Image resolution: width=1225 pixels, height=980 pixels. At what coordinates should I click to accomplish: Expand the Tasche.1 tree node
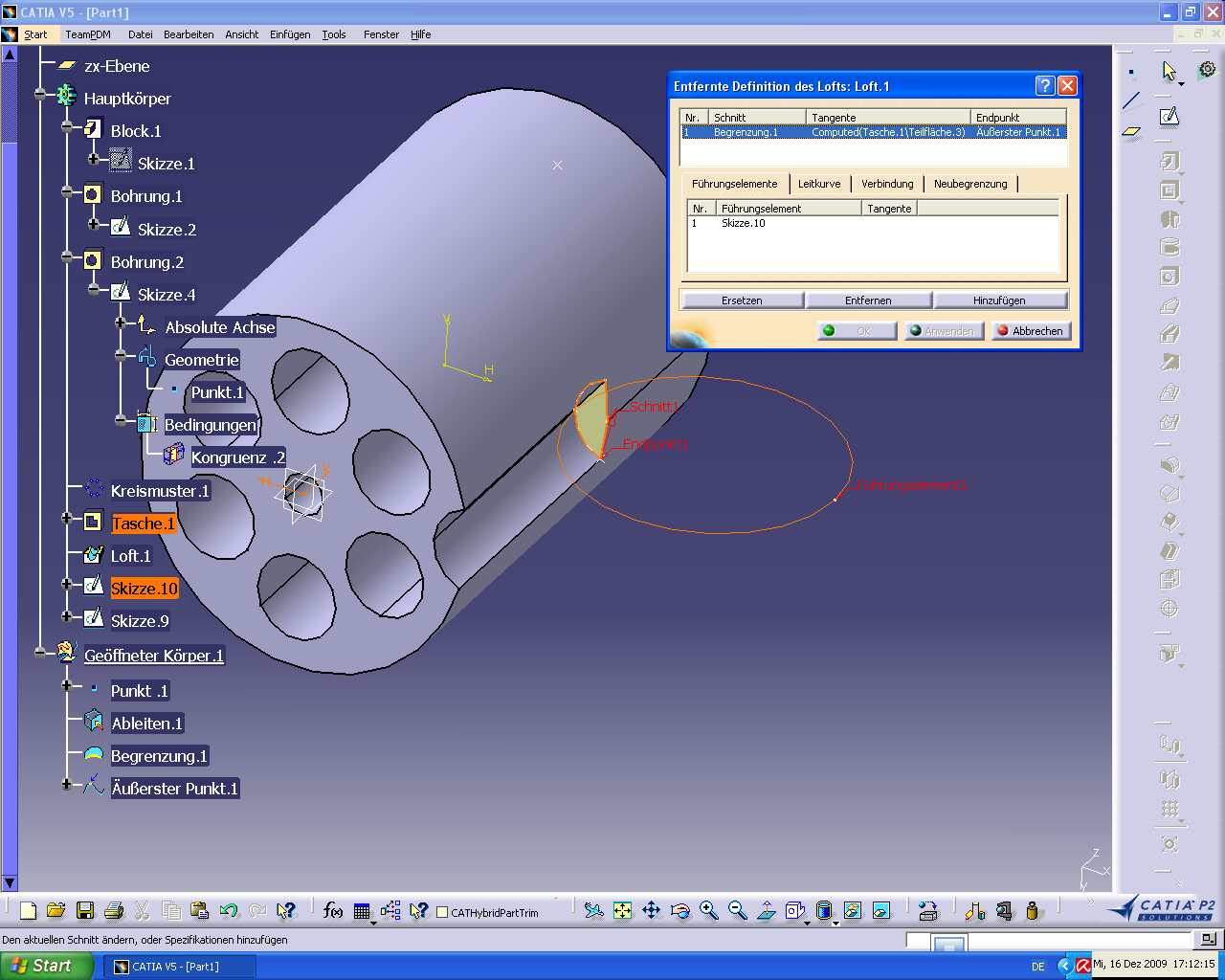click(67, 519)
